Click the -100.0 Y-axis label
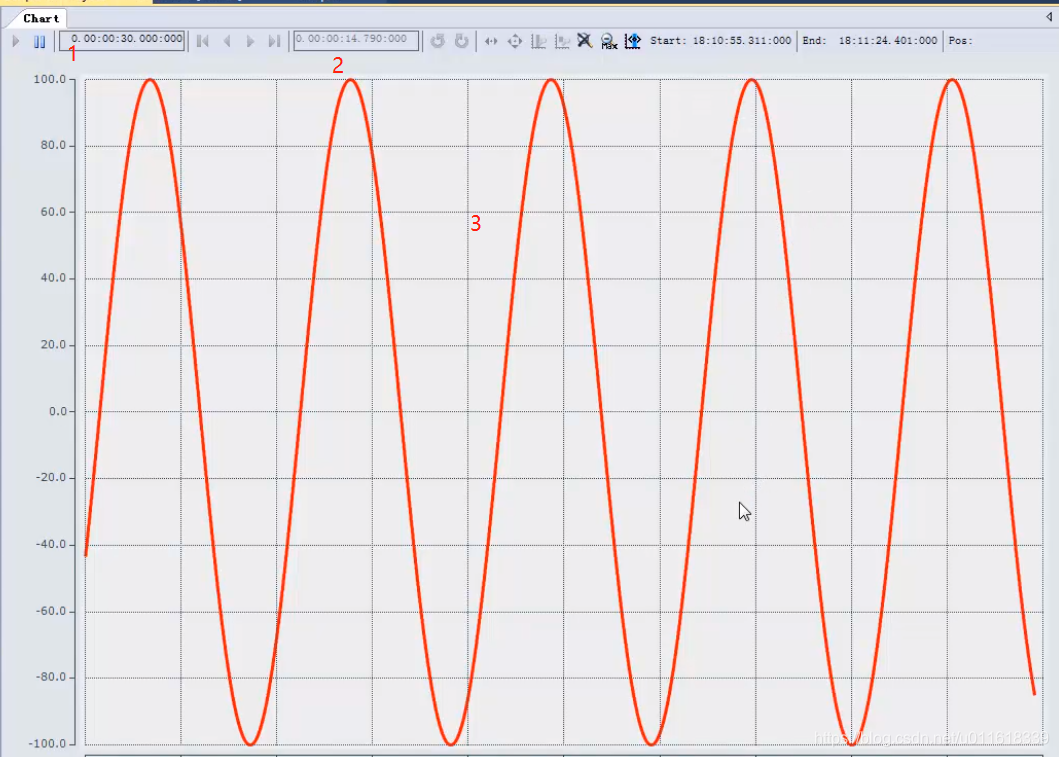 (47, 743)
